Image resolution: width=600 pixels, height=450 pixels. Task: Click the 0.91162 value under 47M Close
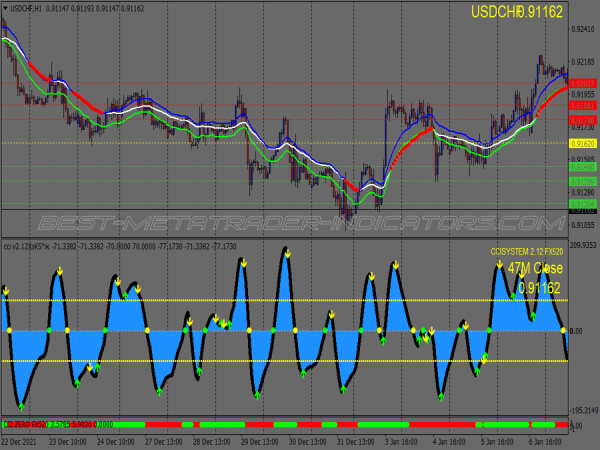point(539,288)
